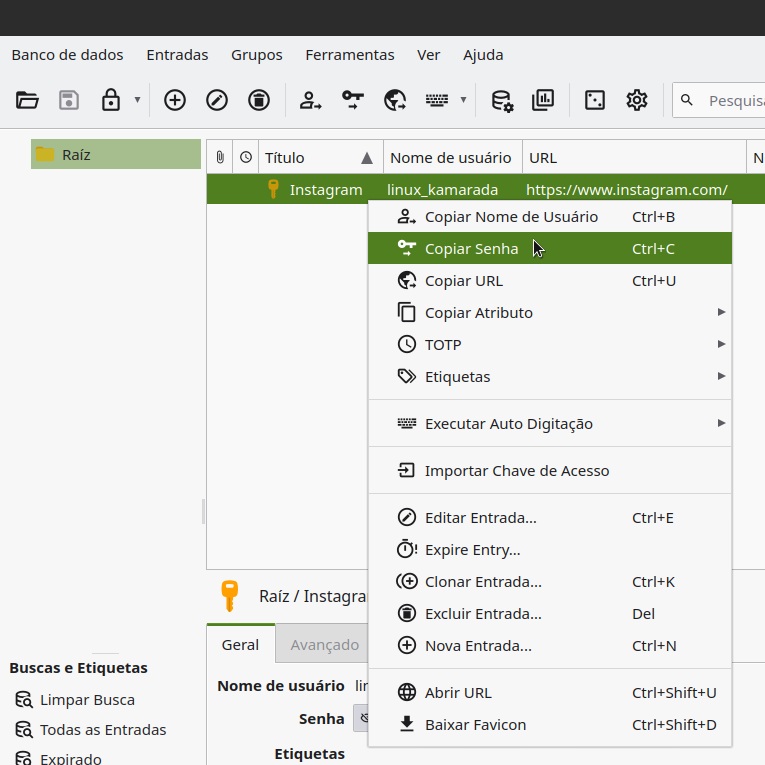Viewport: 765px width, 765px height.
Task: Copy password via toolbar key icon
Action: tap(353, 101)
